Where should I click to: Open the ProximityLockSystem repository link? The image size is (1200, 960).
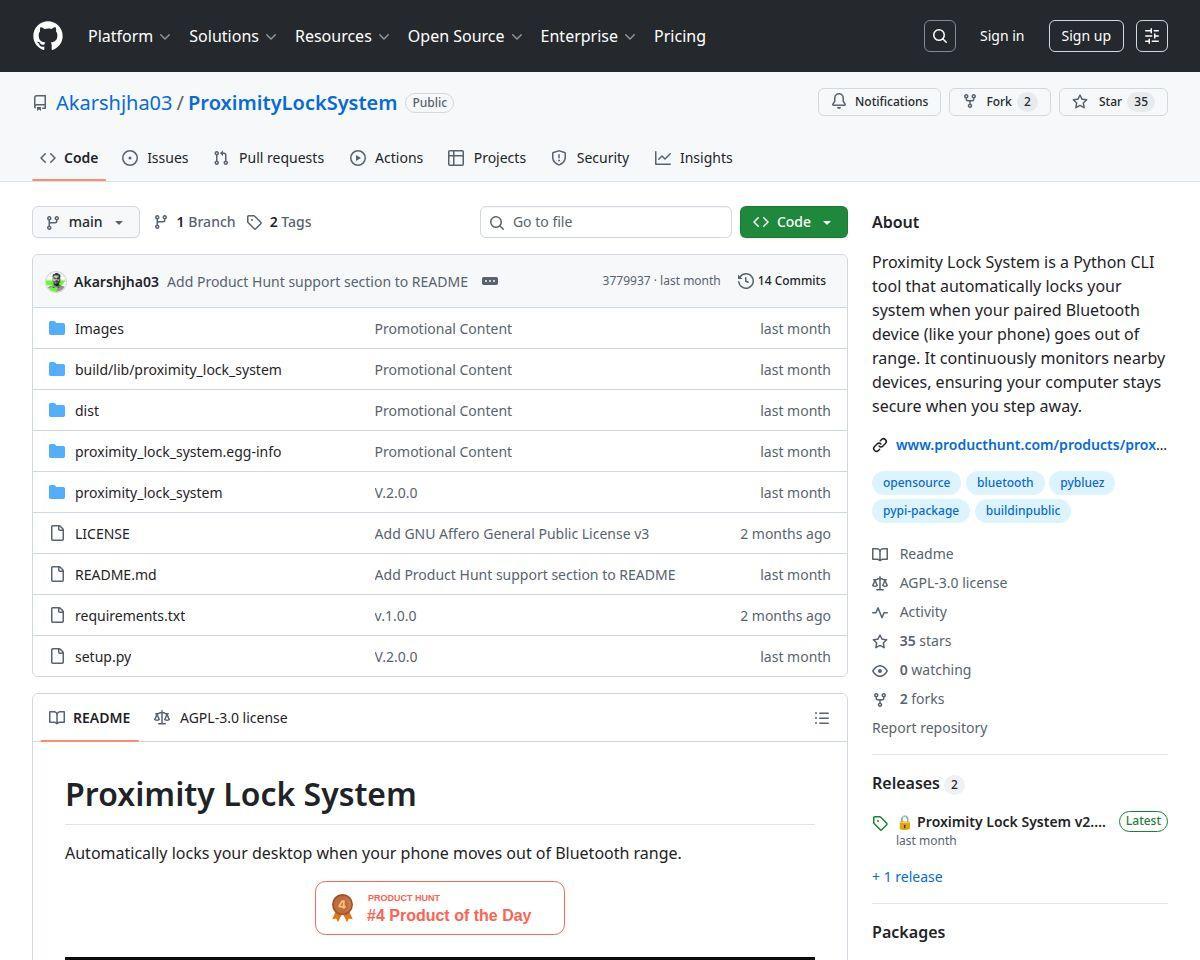tap(293, 103)
